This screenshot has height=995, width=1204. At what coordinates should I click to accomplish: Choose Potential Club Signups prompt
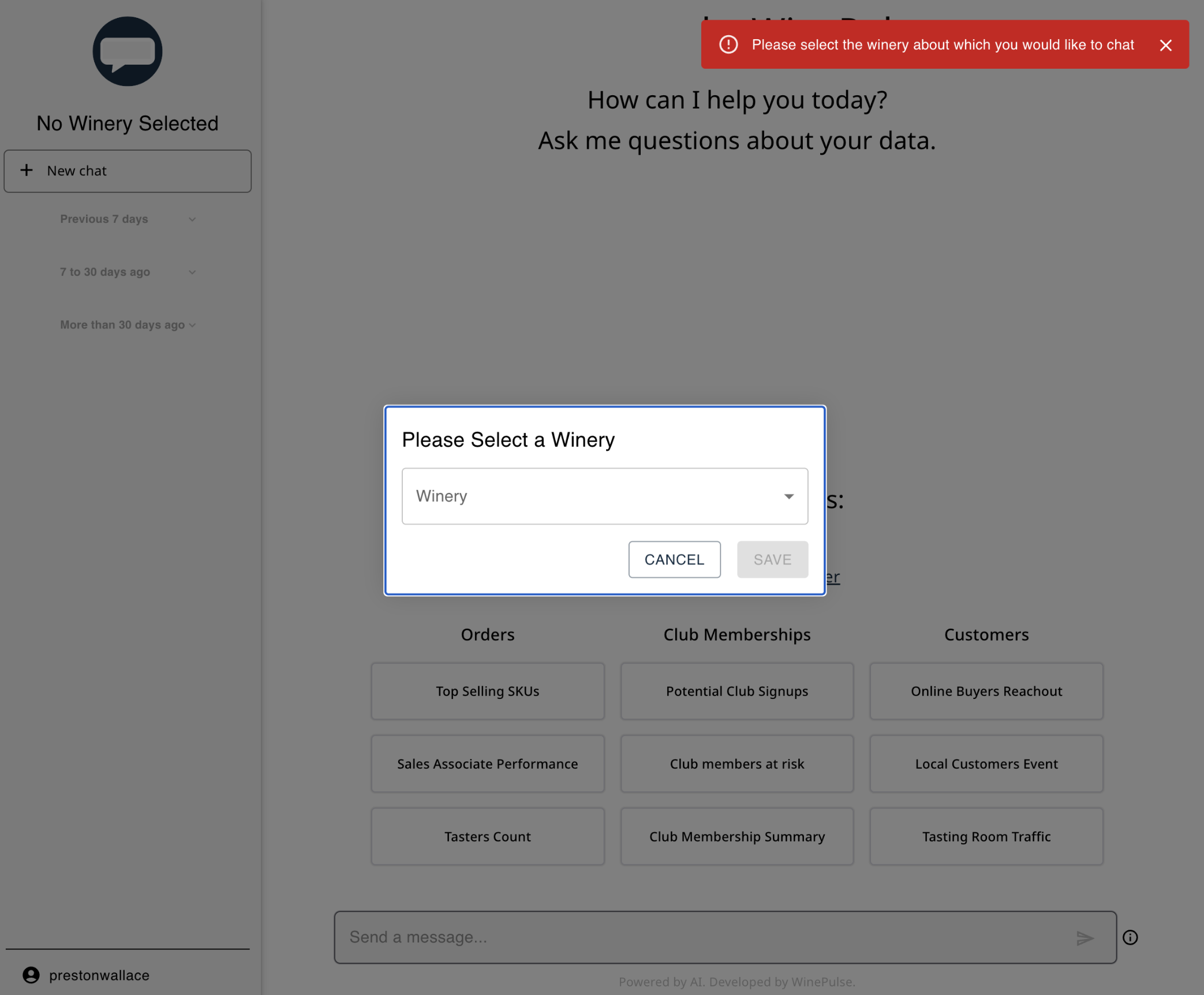point(736,691)
